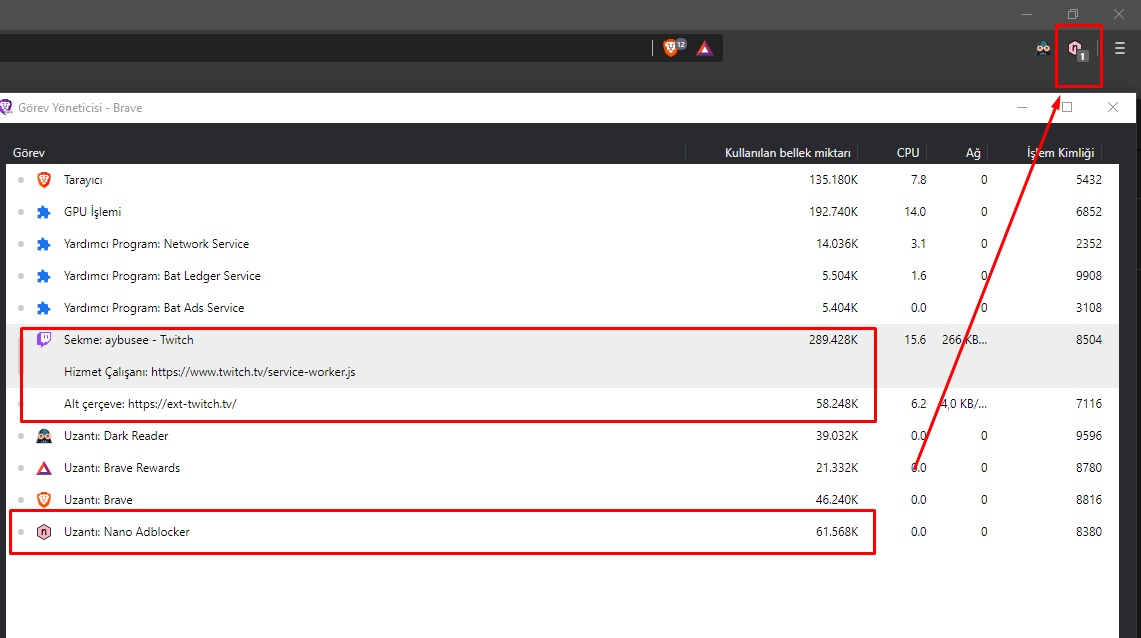
Task: Click process ID 9596
Action: (1089, 436)
